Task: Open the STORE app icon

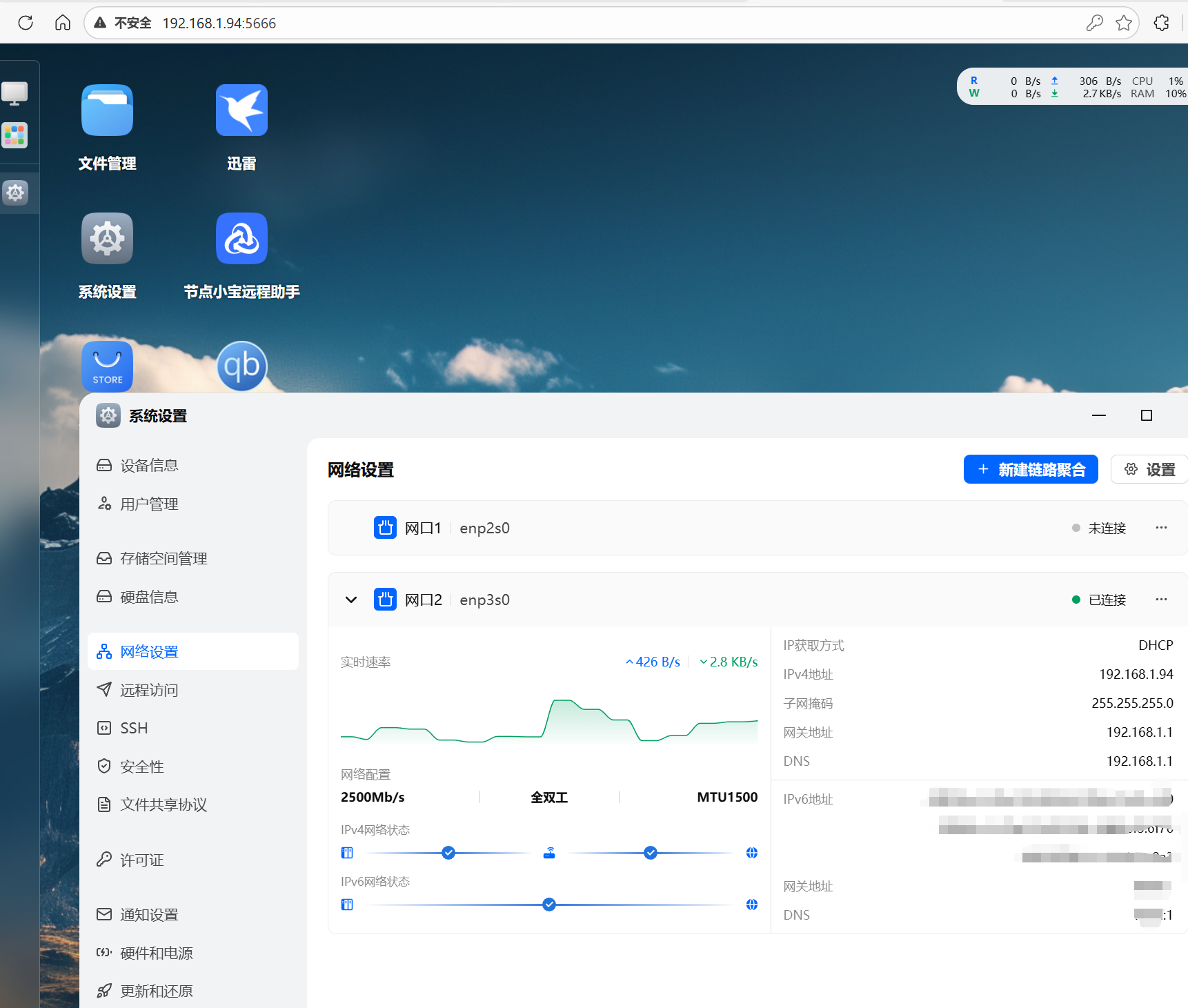Action: tap(107, 366)
